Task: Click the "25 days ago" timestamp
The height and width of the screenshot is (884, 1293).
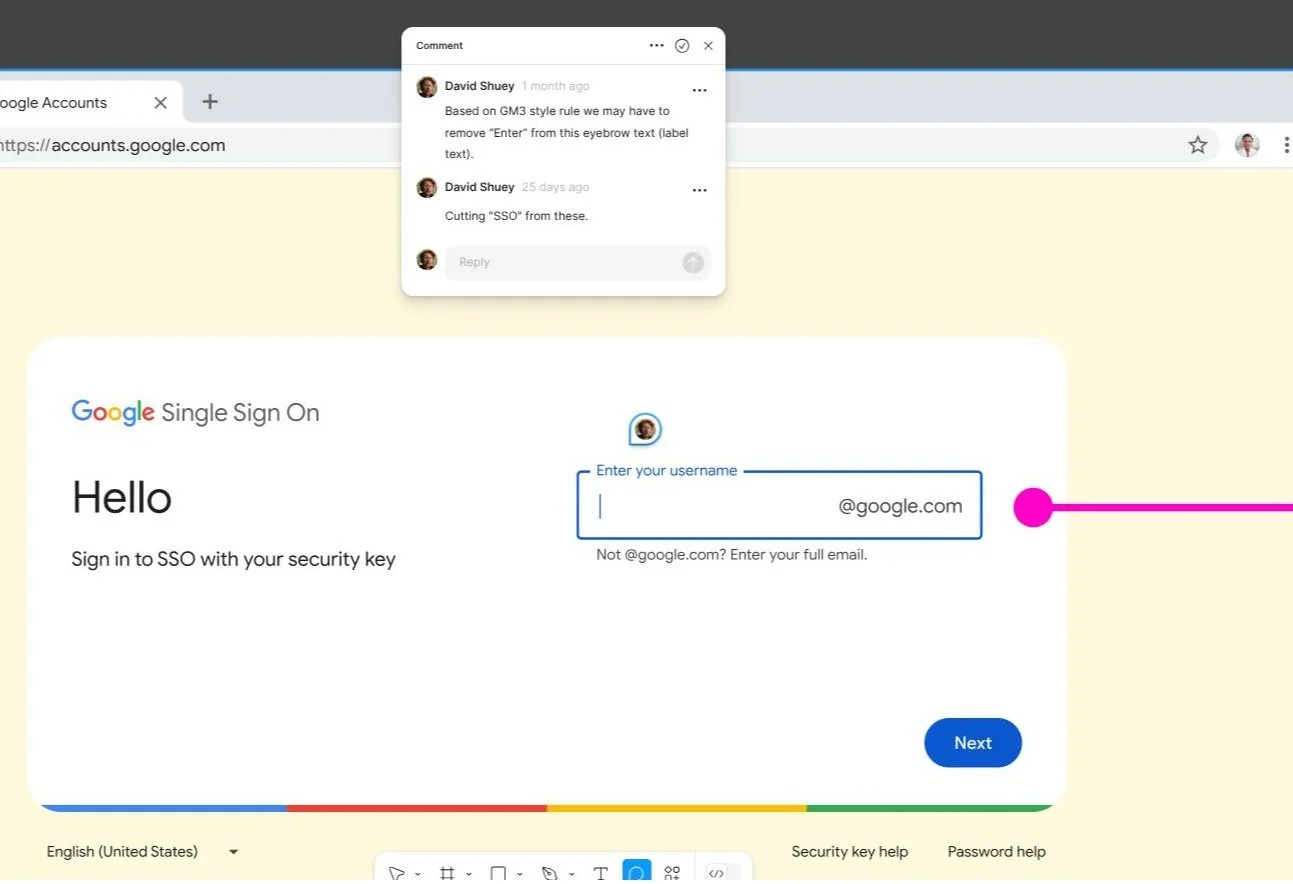Action: coord(555,187)
